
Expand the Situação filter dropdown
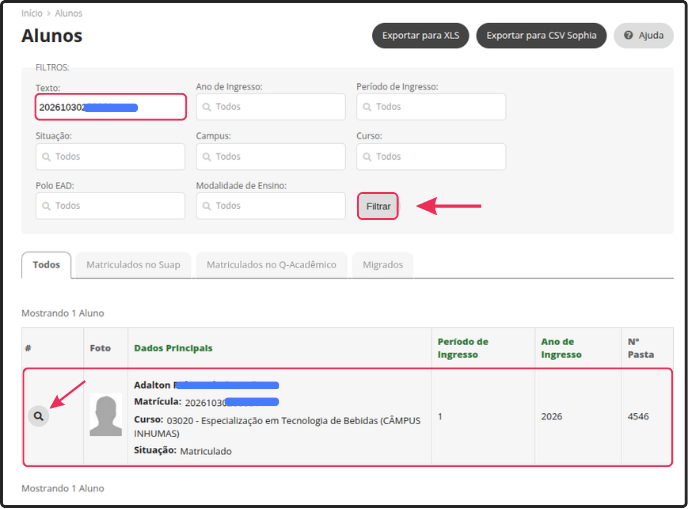[110, 157]
